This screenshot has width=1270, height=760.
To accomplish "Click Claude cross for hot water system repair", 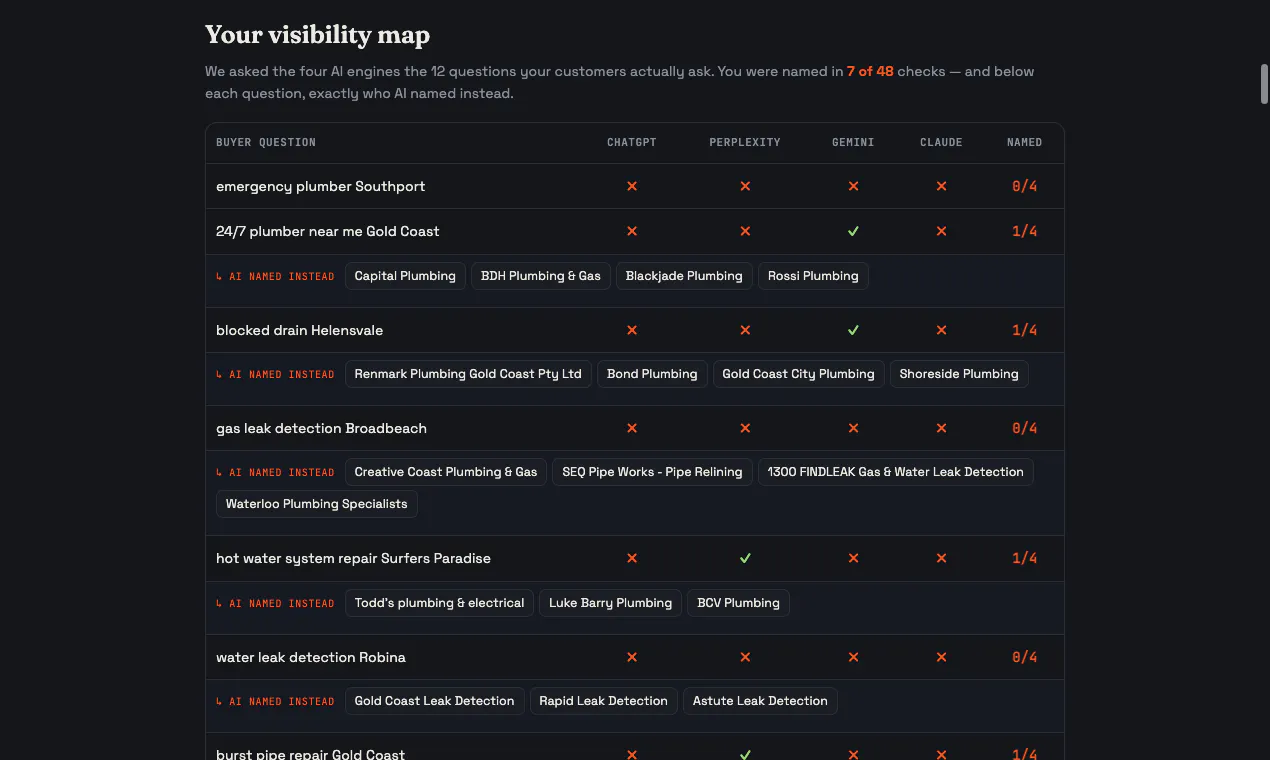I will [x=941, y=558].
